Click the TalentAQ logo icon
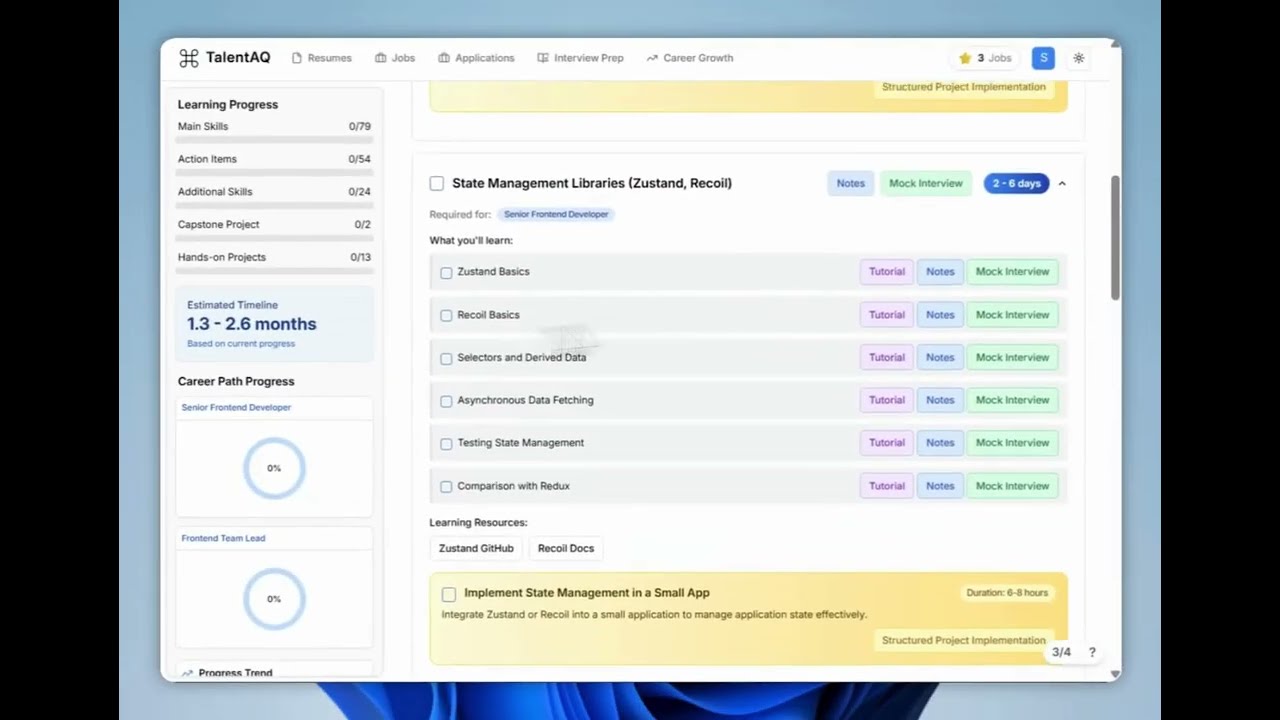 pos(189,58)
